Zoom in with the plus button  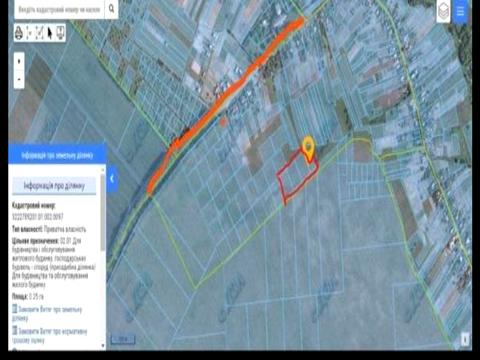[x=19, y=61]
